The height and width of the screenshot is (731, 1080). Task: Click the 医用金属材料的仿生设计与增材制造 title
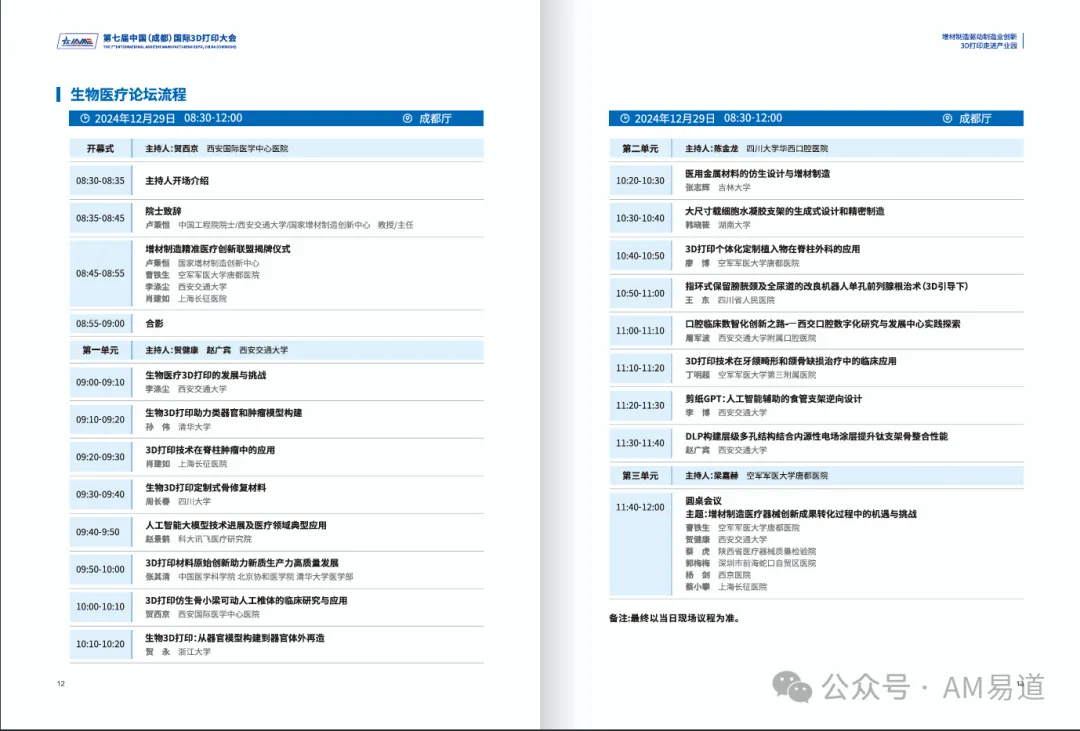pyautogui.click(x=758, y=174)
